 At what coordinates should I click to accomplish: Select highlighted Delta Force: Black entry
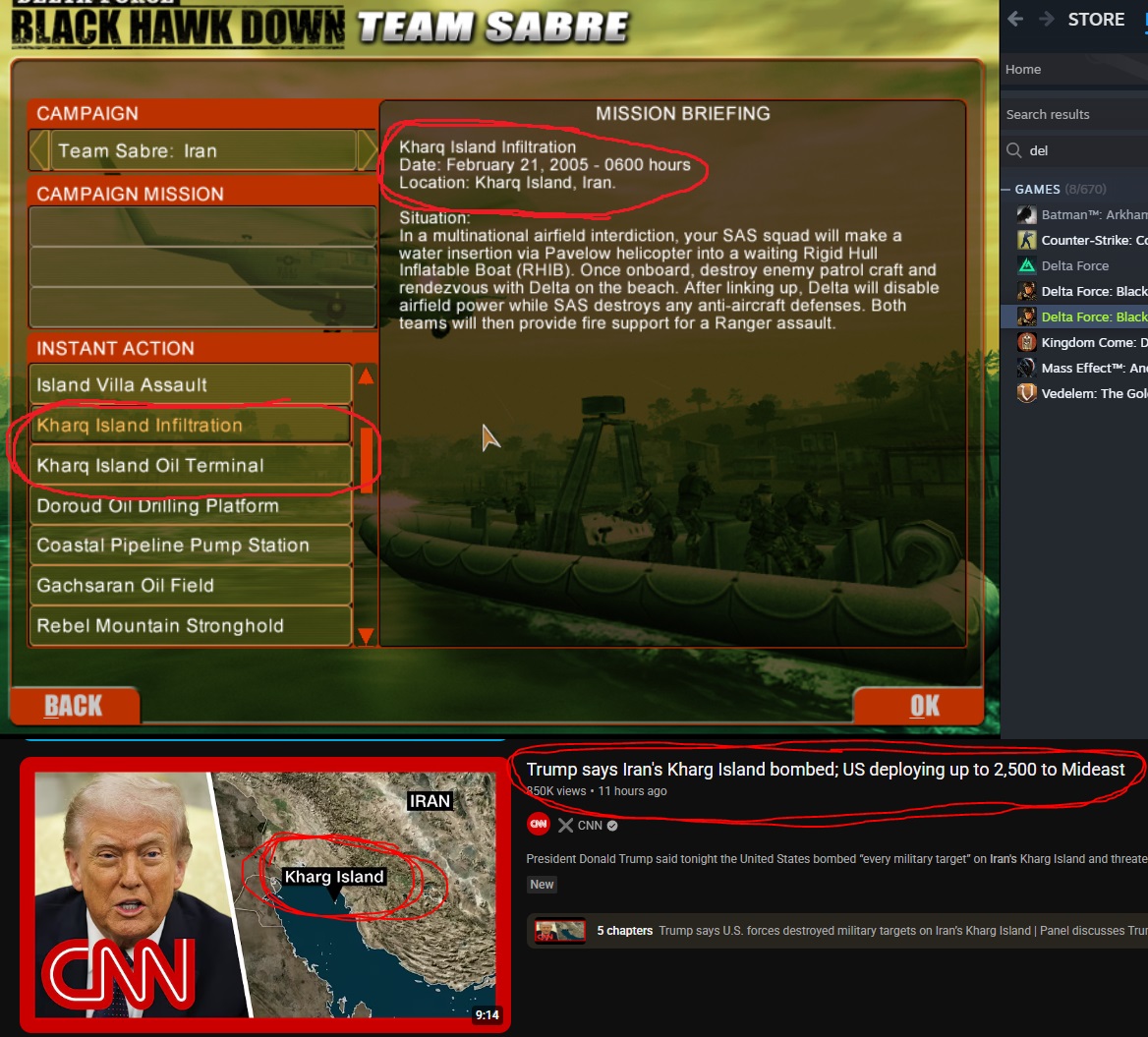pos(1075,317)
